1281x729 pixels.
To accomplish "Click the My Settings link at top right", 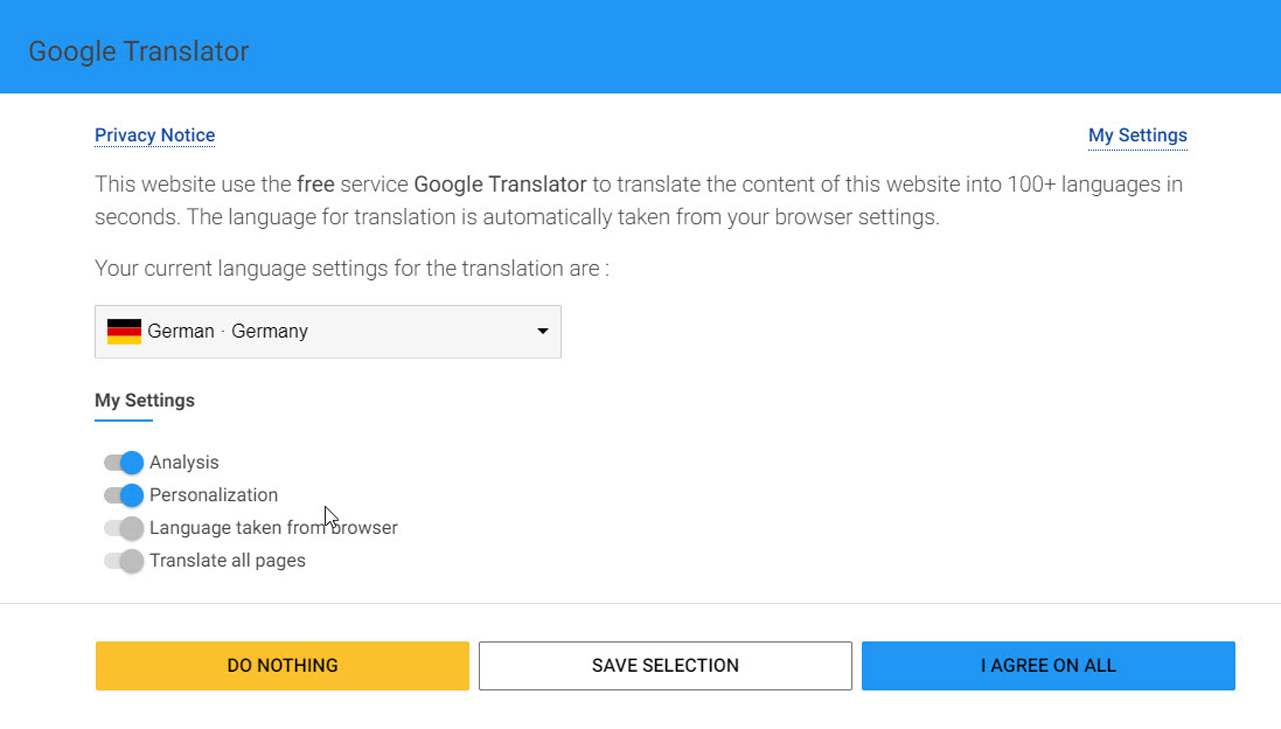I will 1137,135.
